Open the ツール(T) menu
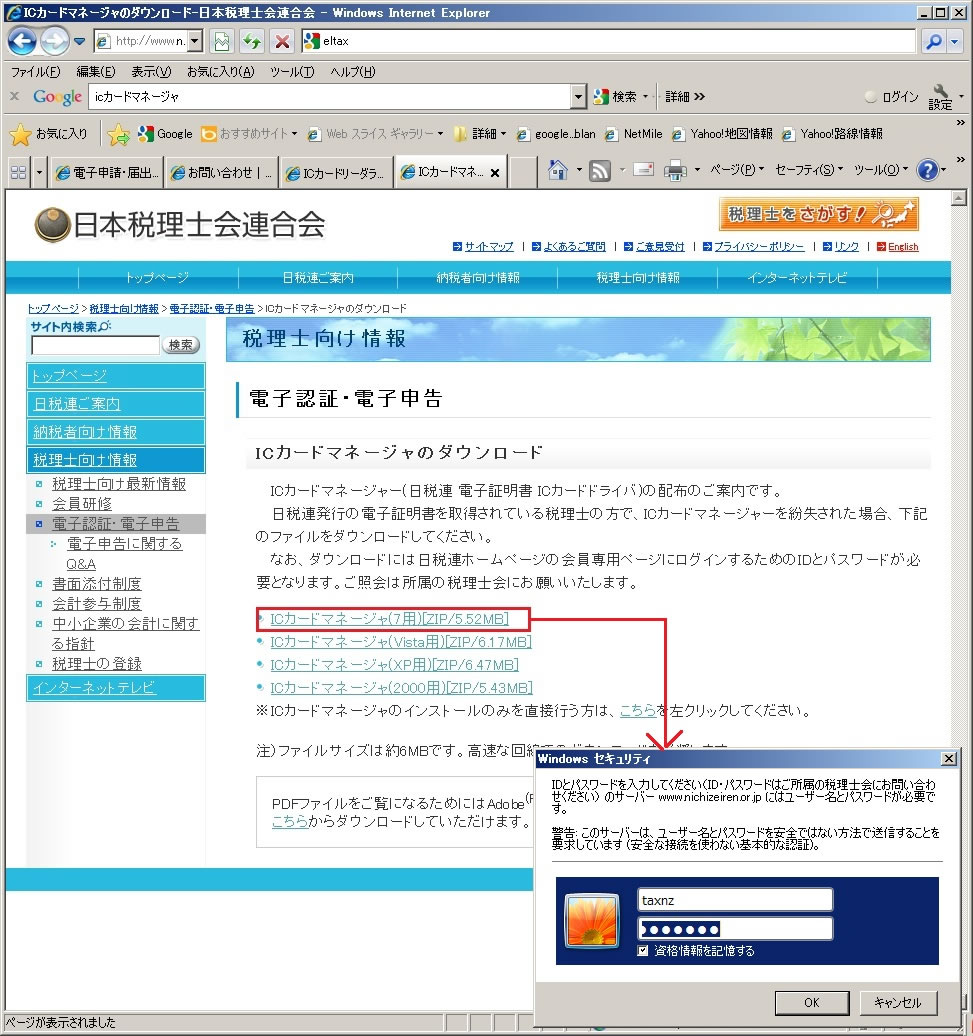Screen dimensions: 973x1036 [292, 71]
